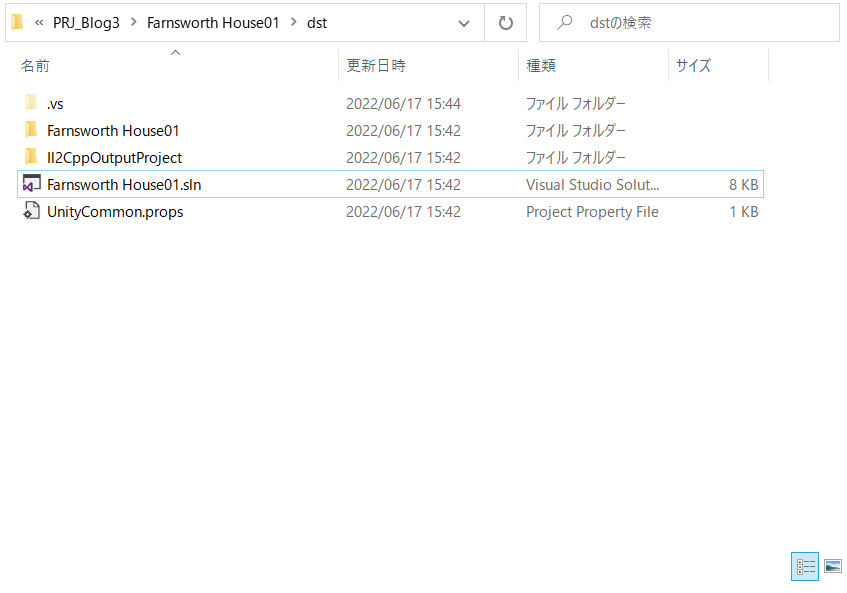Select Farnsworth House01 folder name in list
The width and height of the screenshot is (847, 593).
point(113,131)
